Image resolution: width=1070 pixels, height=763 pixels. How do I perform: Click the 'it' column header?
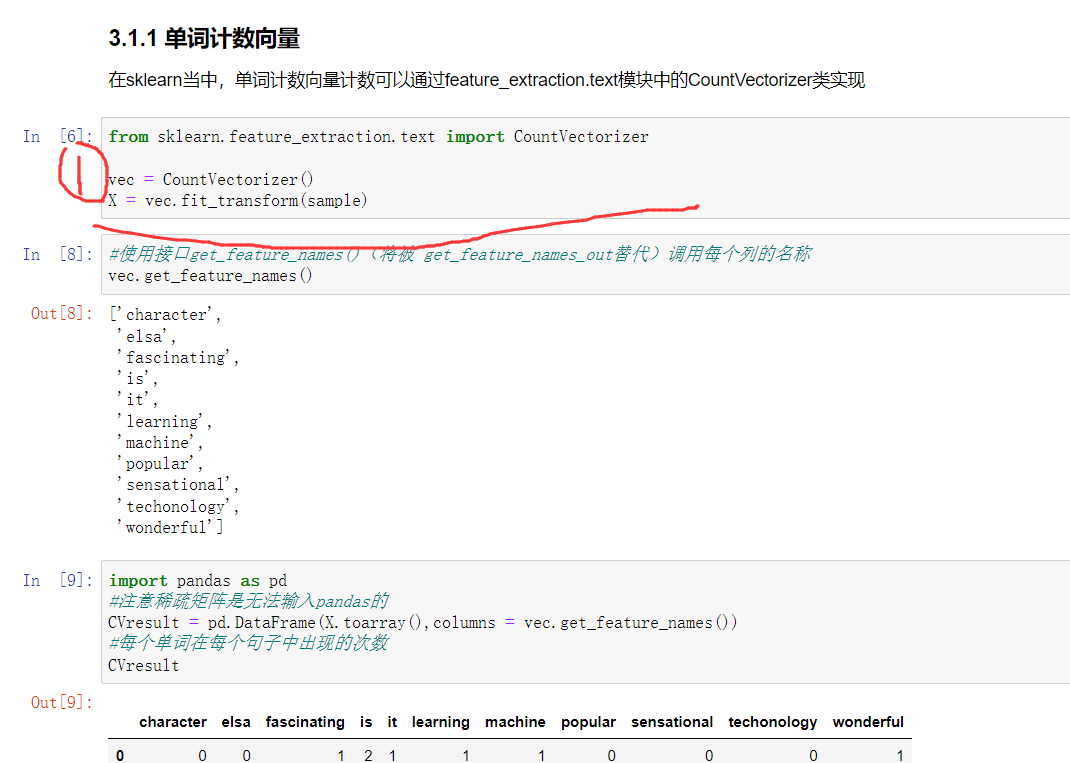(x=392, y=722)
